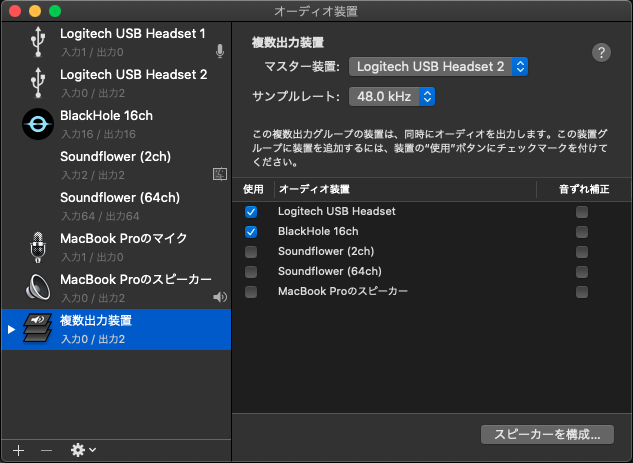Click the microphone icon of MacBook Proのマイク
The image size is (633, 463).
38,247
